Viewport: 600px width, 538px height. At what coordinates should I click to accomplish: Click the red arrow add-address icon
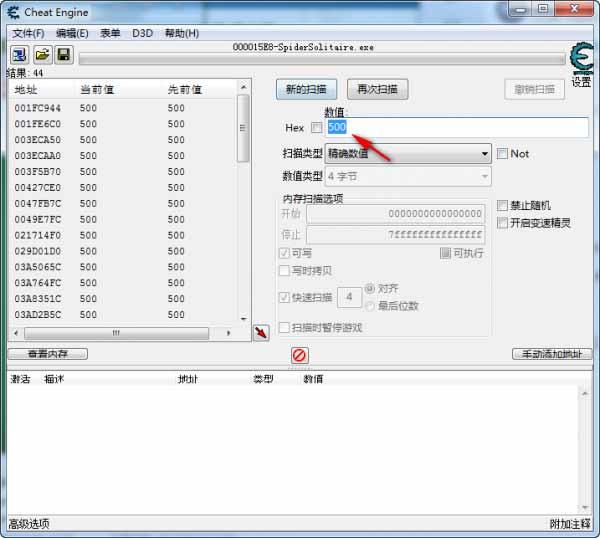261,333
